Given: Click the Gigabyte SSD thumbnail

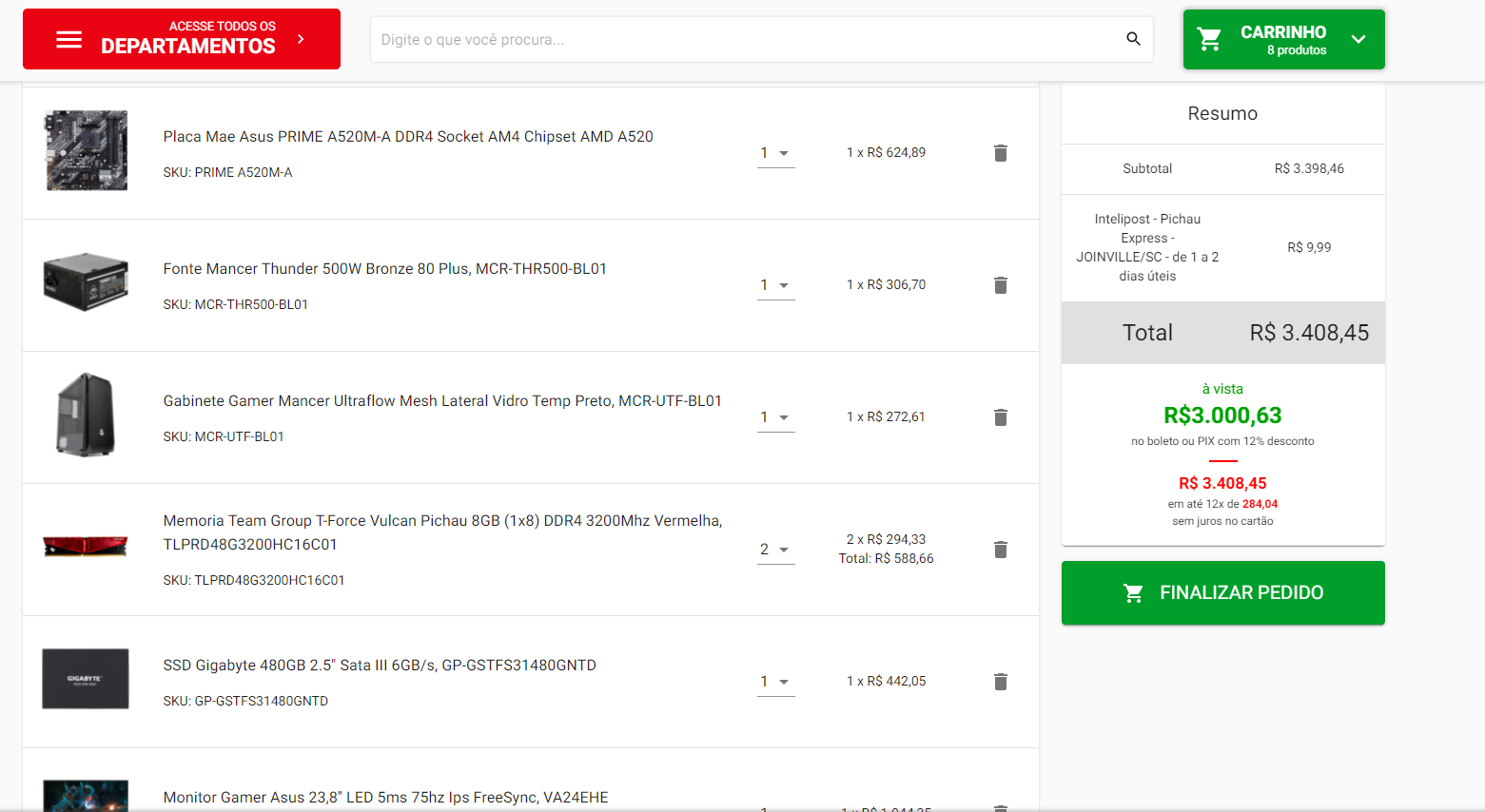Looking at the screenshot, I should (x=86, y=679).
